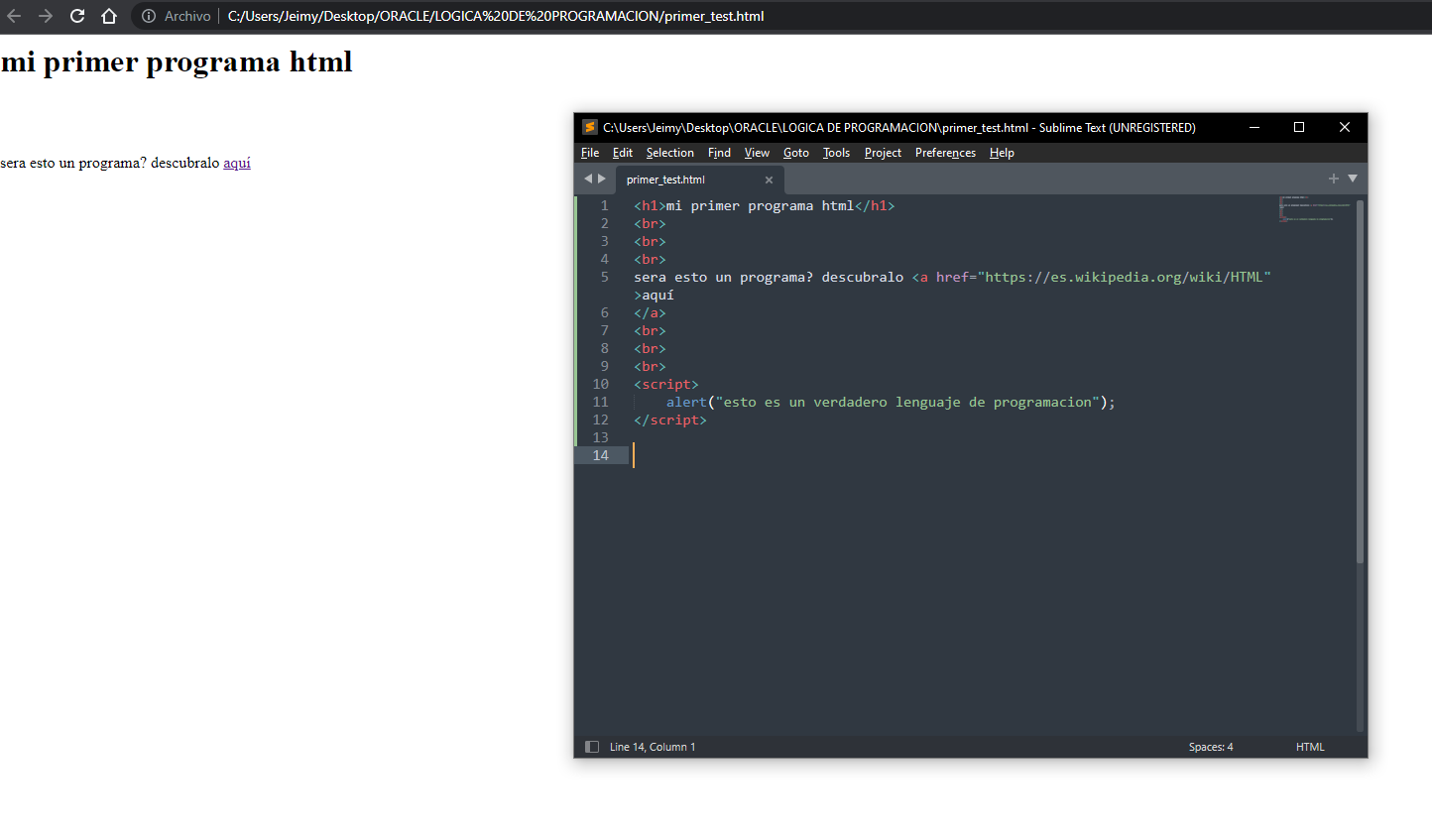Place cursor in the h1 line of code
Image resolution: width=1432 pixels, height=840 pixels.
[765, 205]
